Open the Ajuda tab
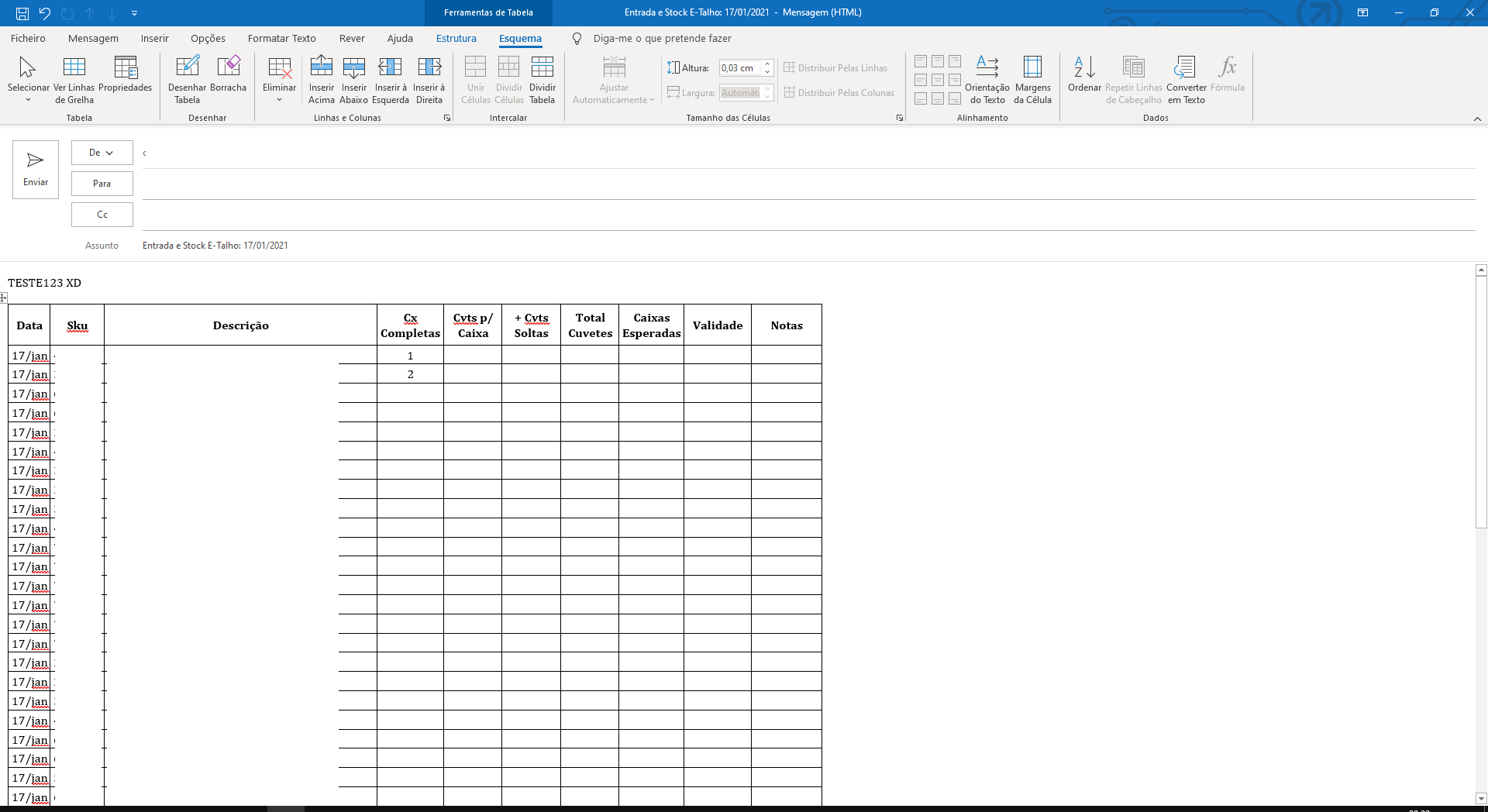Screen dimensions: 1488x812 click(x=400, y=39)
